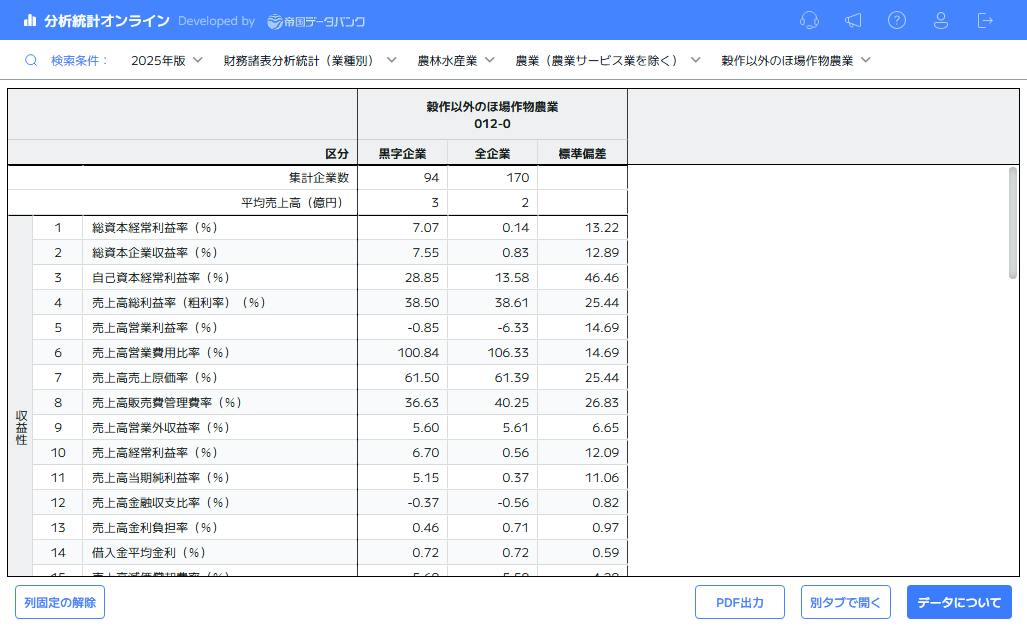Open the user account icon
Screen dimensions: 1027x627
point(941,20)
